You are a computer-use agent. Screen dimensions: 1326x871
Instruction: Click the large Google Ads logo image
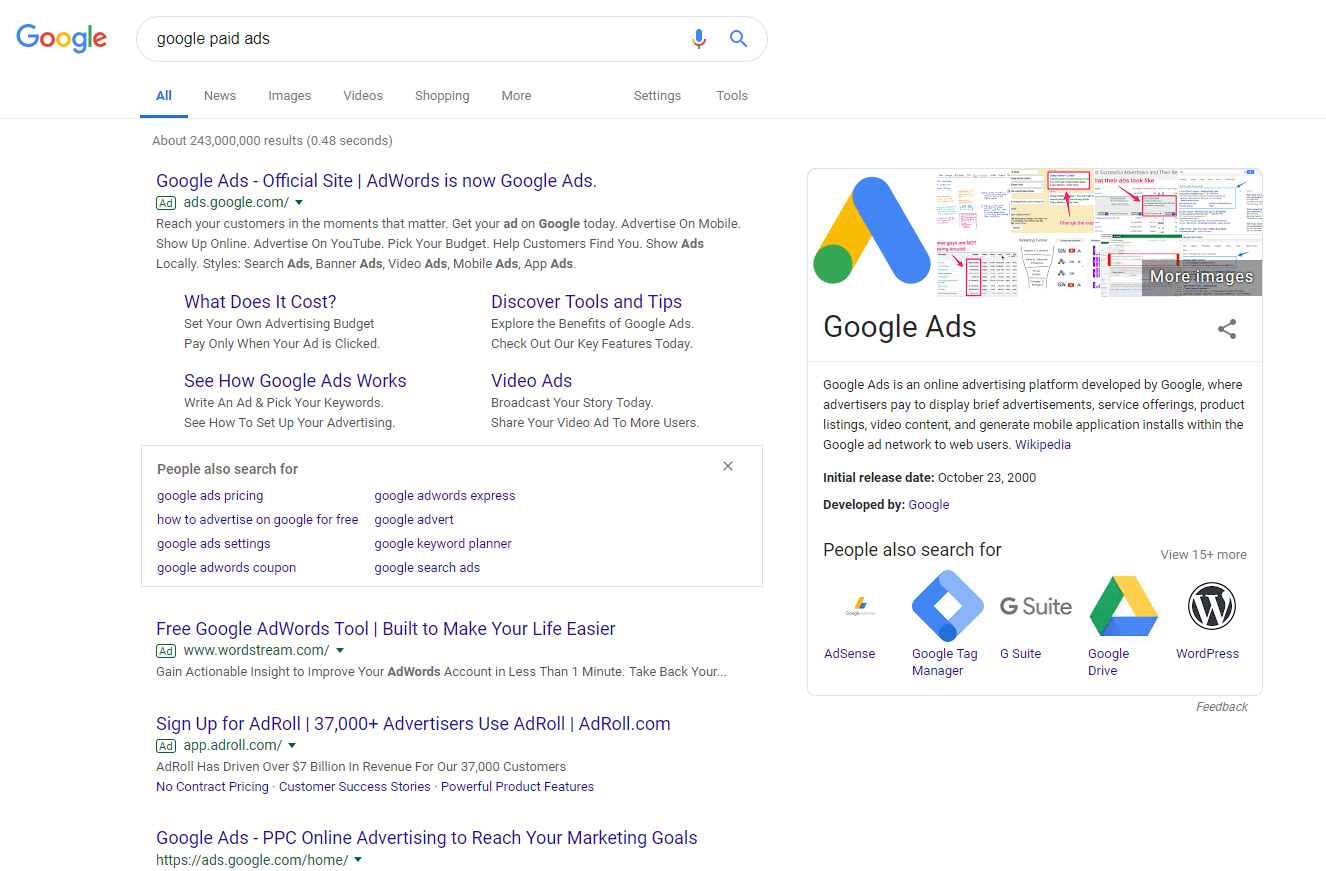point(871,232)
